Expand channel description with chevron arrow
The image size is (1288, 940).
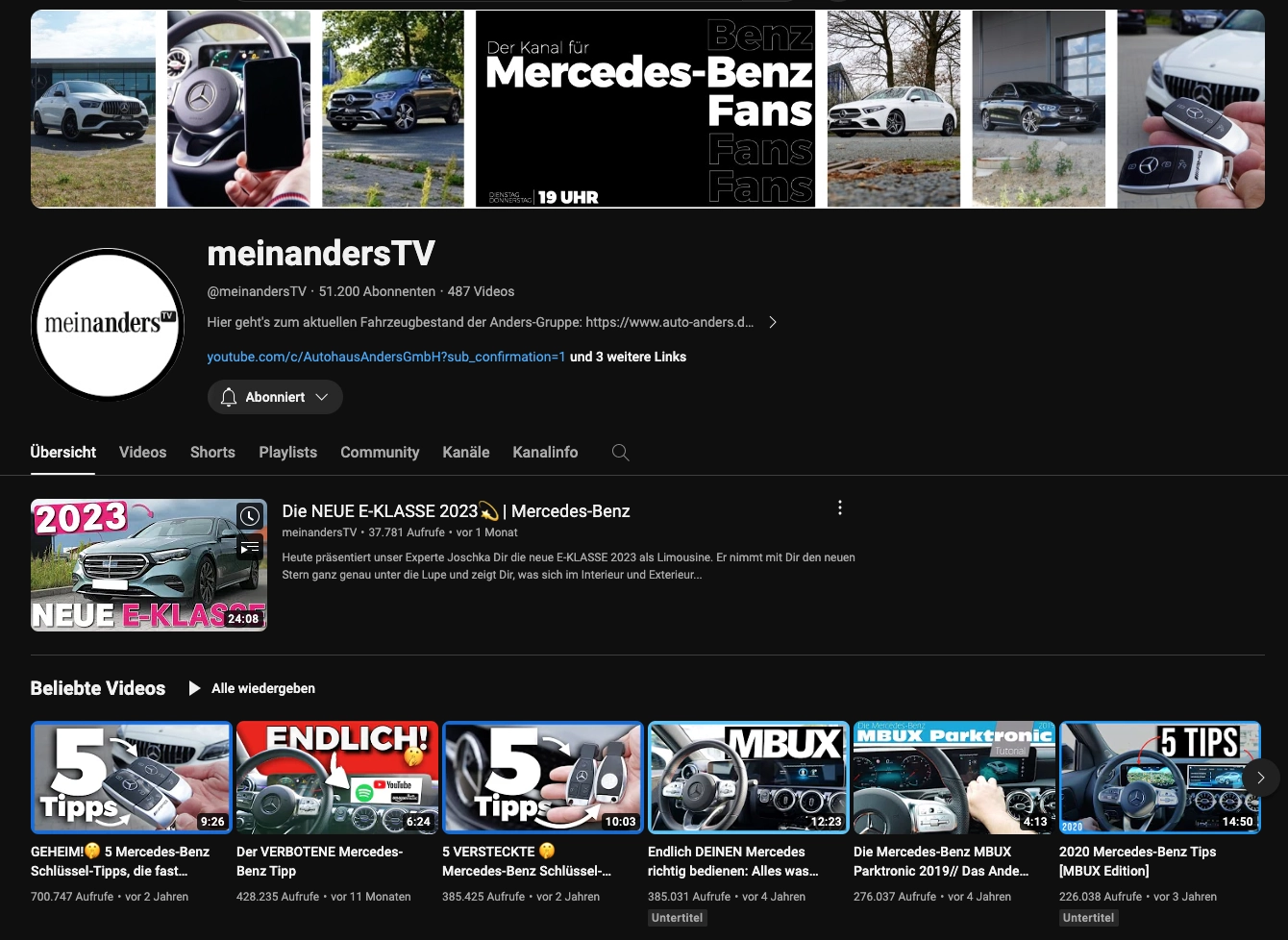(x=773, y=322)
